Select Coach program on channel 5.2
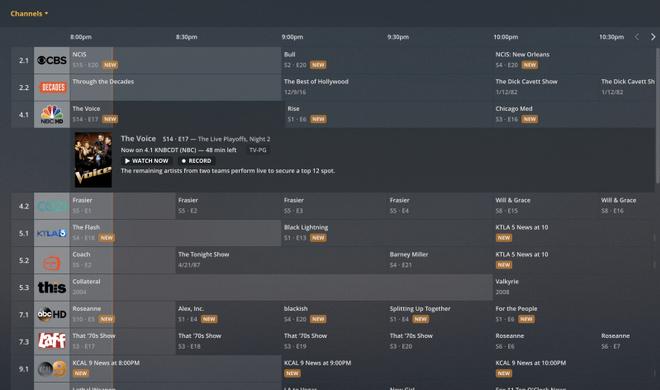This screenshot has height=390, width=660. pyautogui.click(x=122, y=260)
